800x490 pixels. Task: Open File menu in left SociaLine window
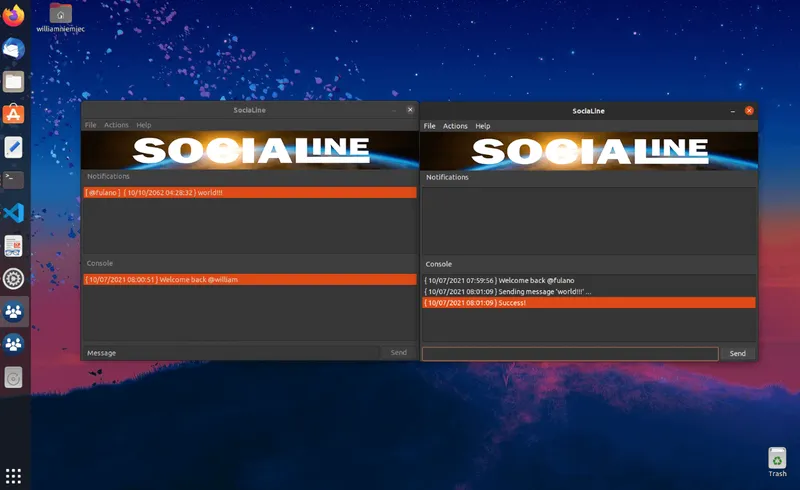pyautogui.click(x=90, y=125)
